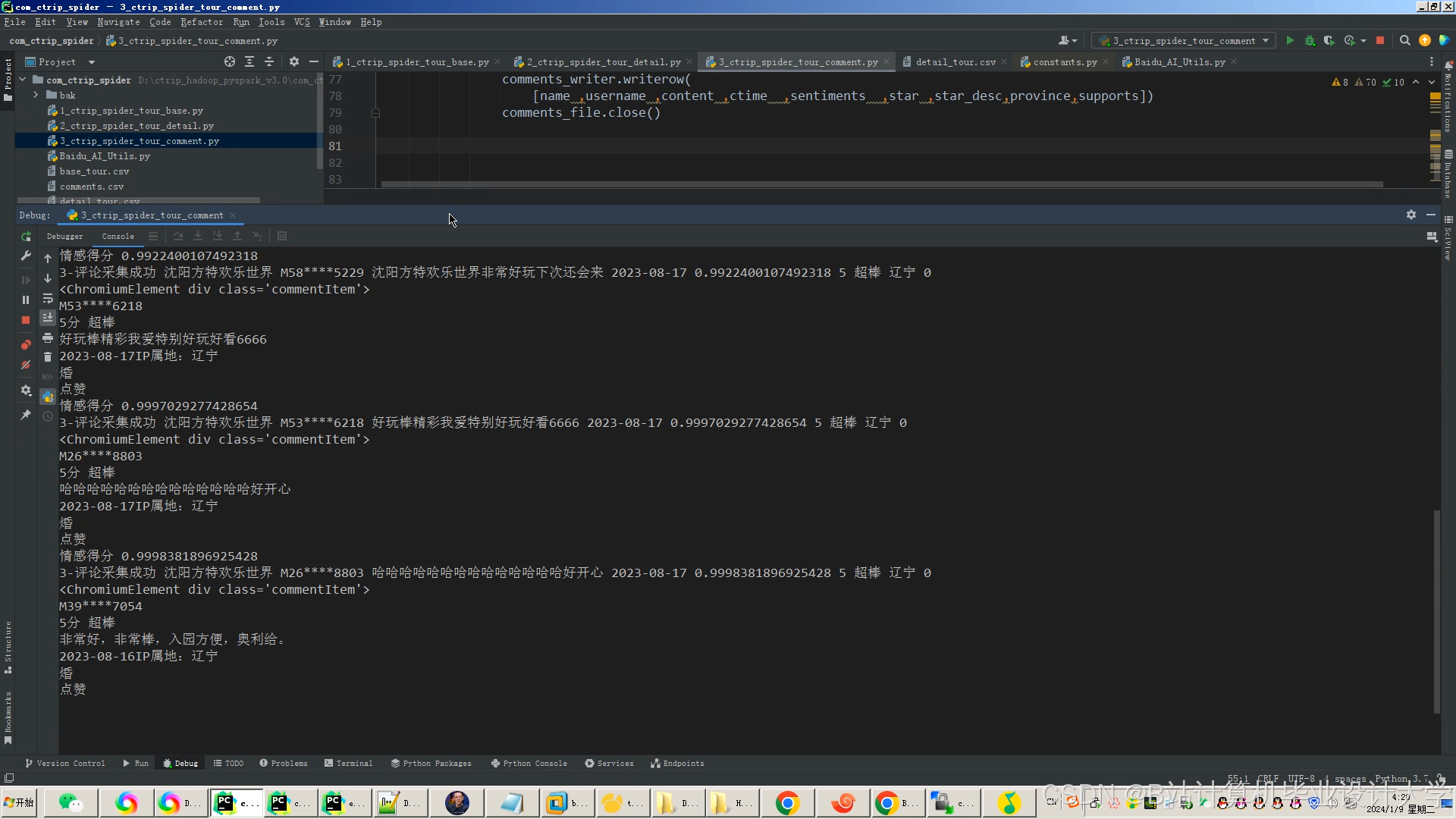Stop the debug process in the left toolbar
The width and height of the screenshot is (1456, 819).
click(26, 321)
